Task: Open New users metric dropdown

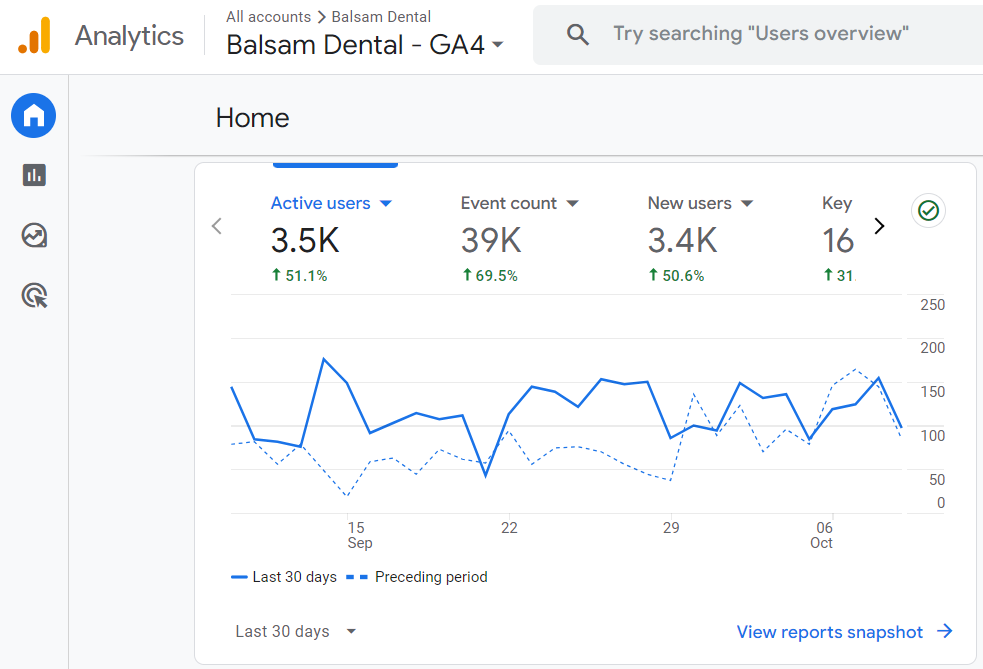Action: 700,203
